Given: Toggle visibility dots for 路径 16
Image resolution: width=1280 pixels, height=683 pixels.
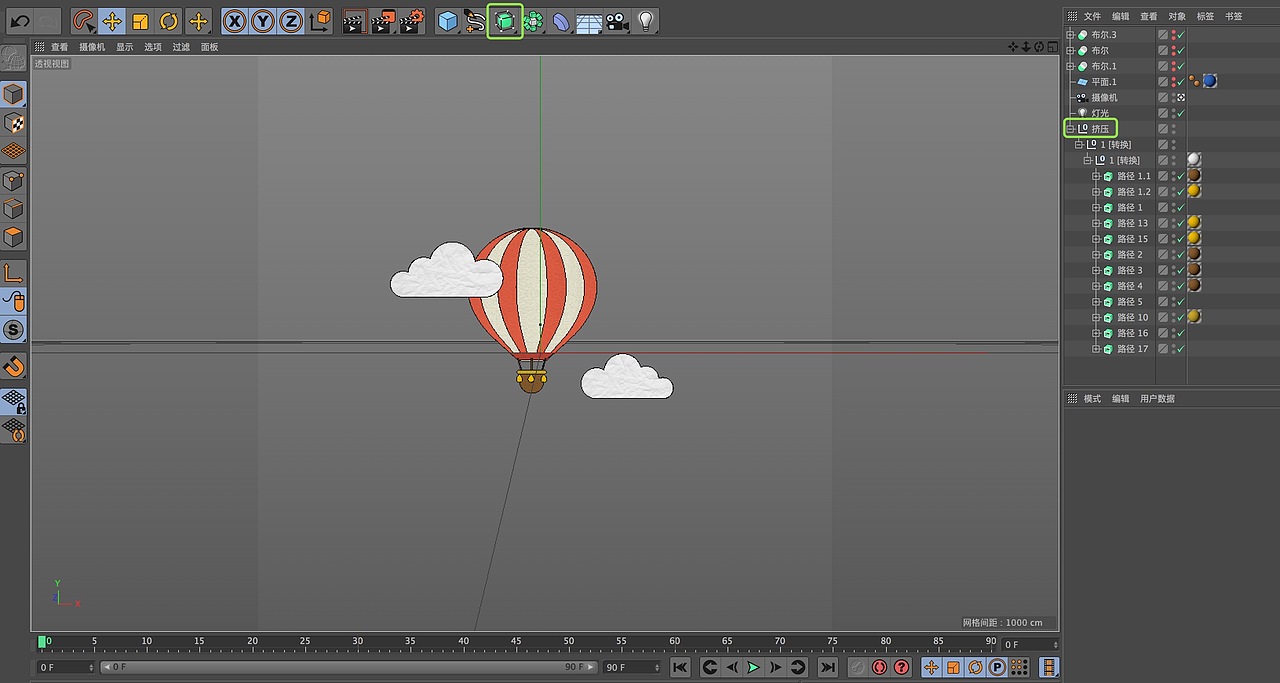Looking at the screenshot, I should [1174, 333].
